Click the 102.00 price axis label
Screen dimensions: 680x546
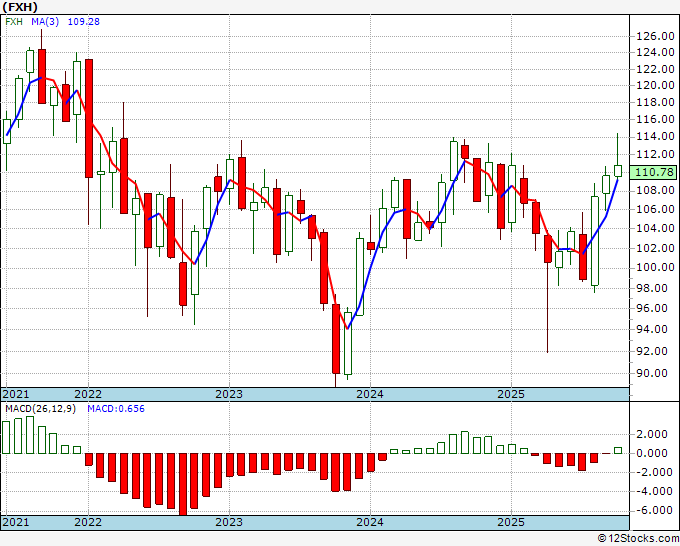(655, 248)
